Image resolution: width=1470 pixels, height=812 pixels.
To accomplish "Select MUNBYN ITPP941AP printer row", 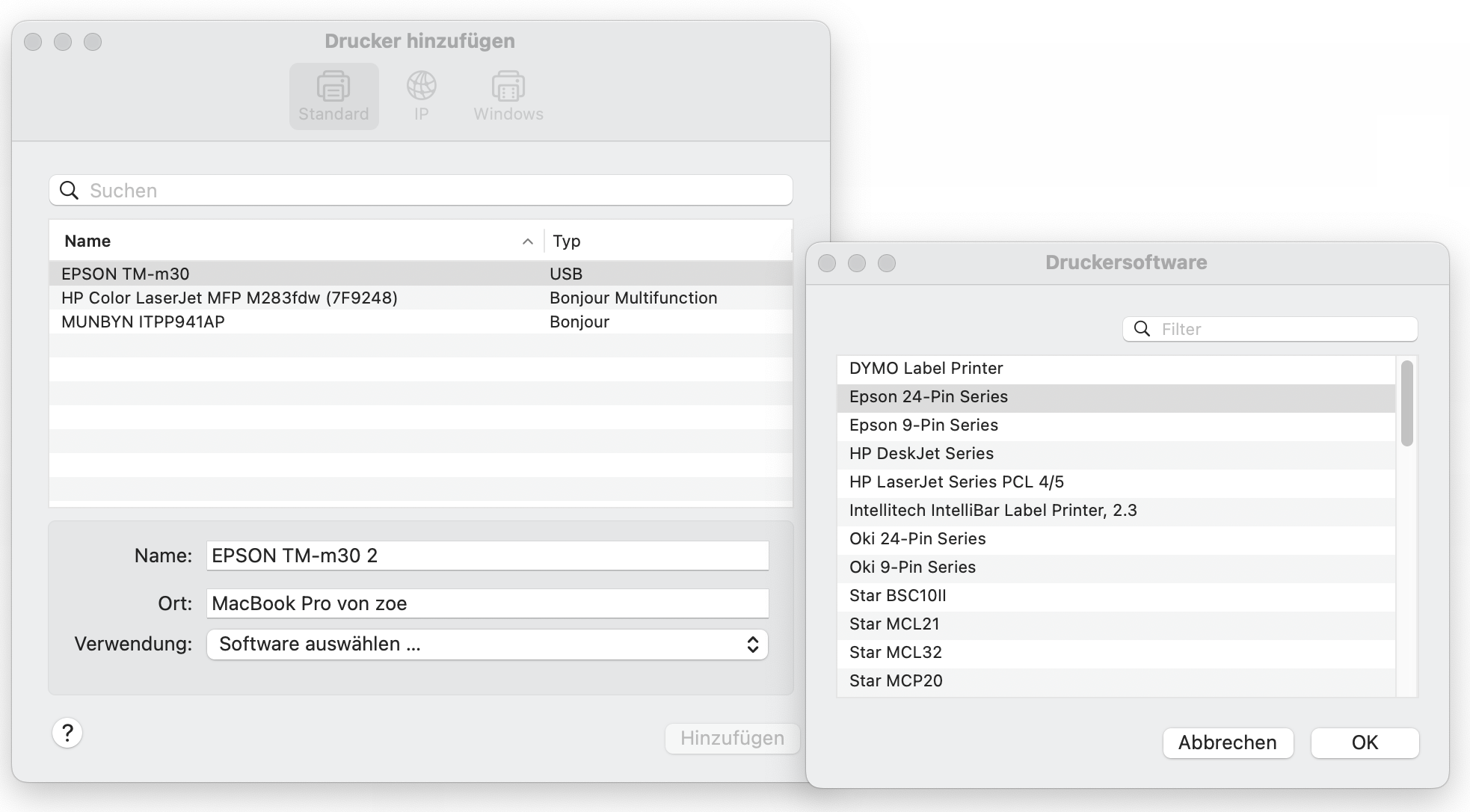I will point(143,322).
